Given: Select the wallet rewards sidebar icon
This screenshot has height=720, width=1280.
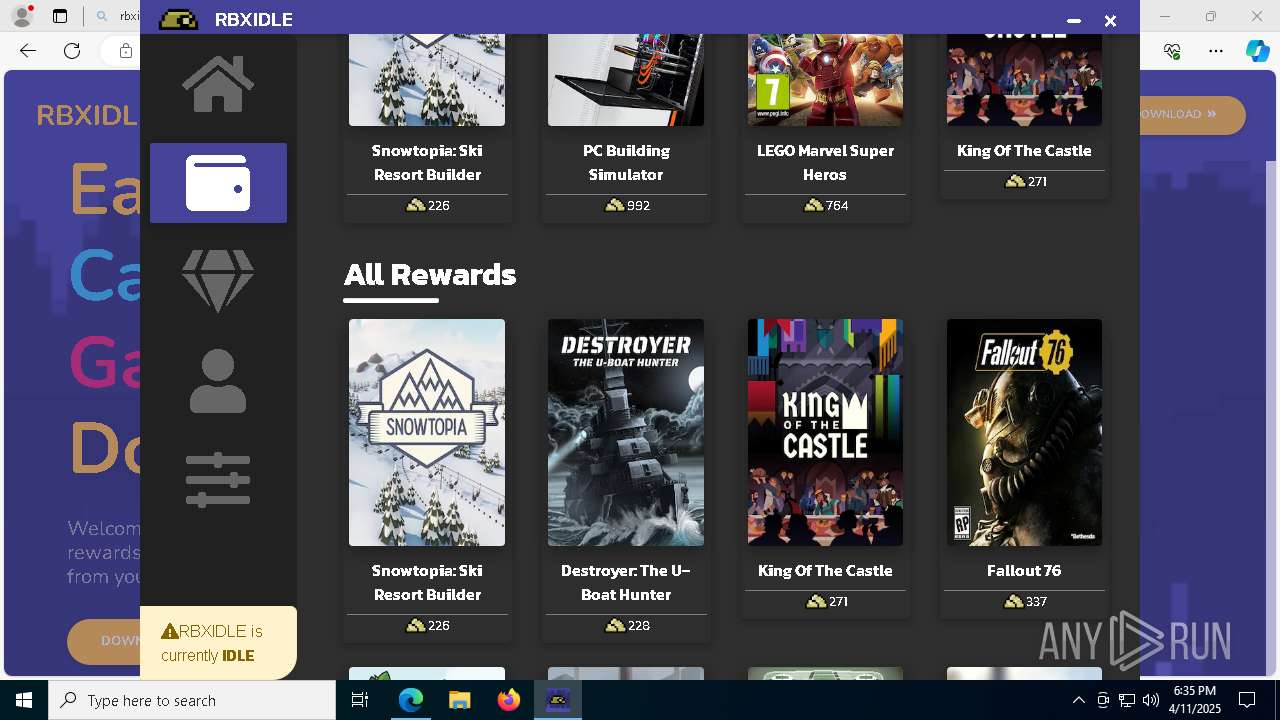Looking at the screenshot, I should pos(218,183).
